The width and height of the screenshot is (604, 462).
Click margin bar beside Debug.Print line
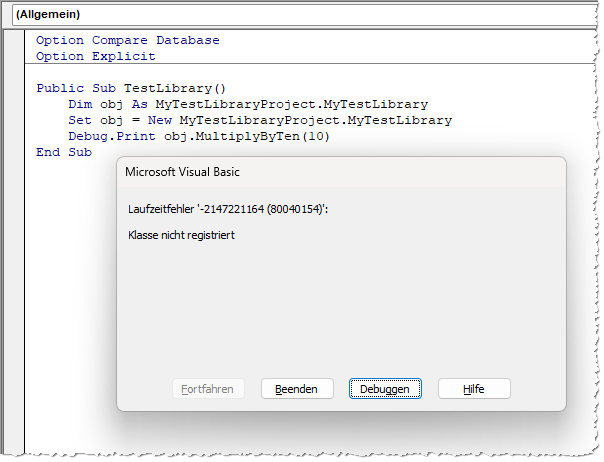coord(14,136)
